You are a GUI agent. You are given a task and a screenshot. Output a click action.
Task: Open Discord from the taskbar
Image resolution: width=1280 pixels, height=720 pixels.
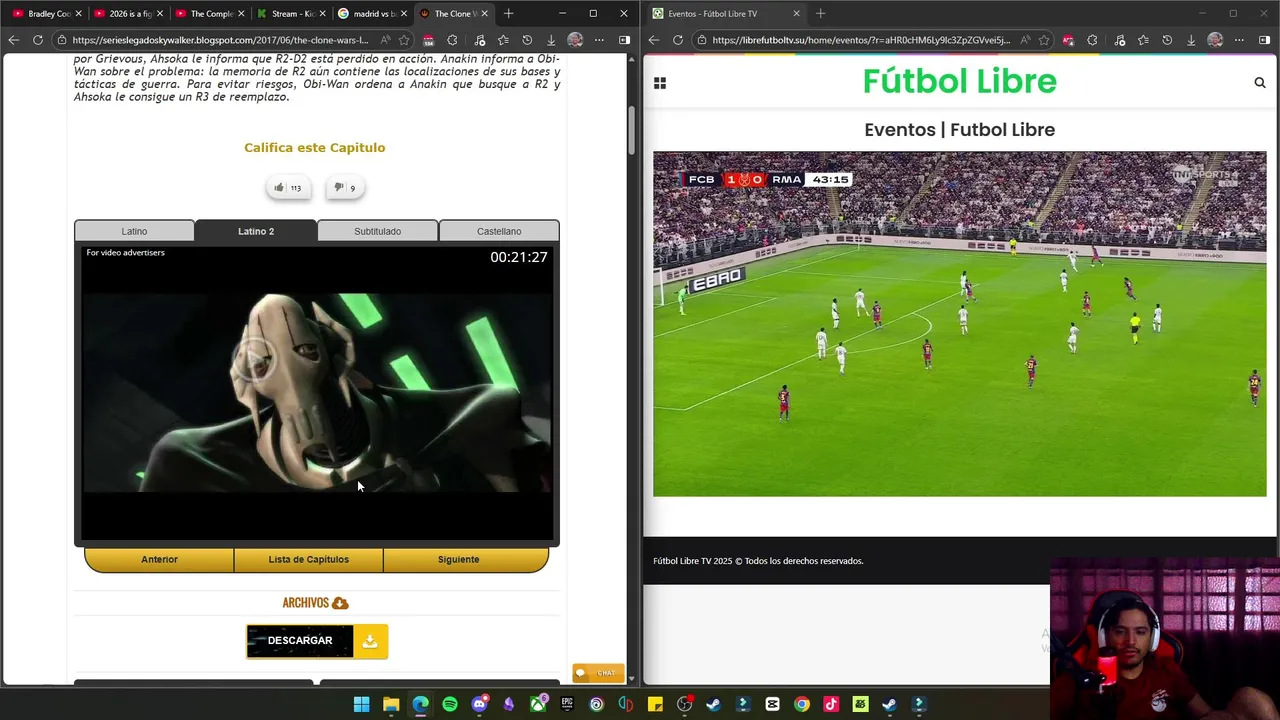(x=479, y=704)
